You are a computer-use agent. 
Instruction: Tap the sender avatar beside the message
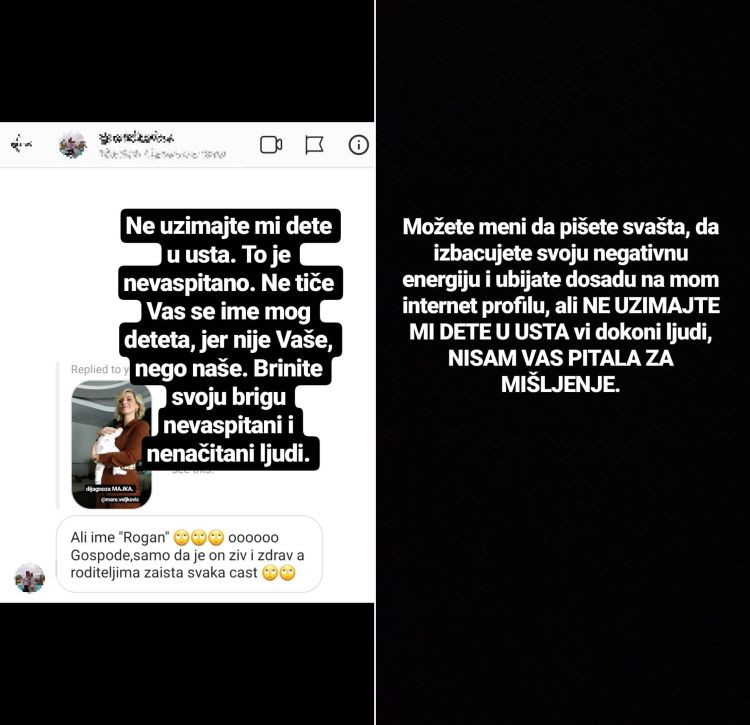[30, 578]
